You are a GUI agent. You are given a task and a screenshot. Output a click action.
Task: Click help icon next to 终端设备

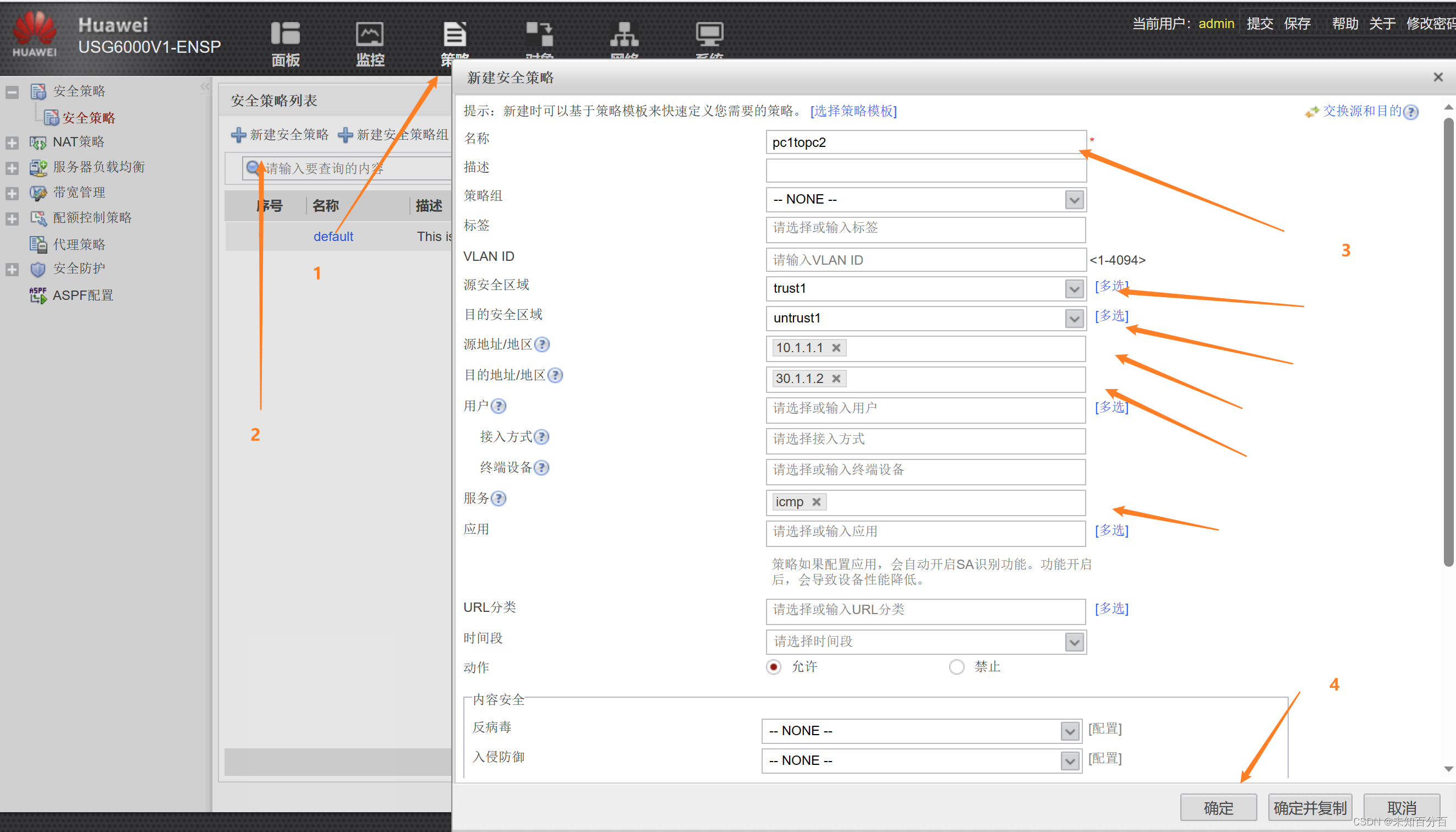[541, 468]
